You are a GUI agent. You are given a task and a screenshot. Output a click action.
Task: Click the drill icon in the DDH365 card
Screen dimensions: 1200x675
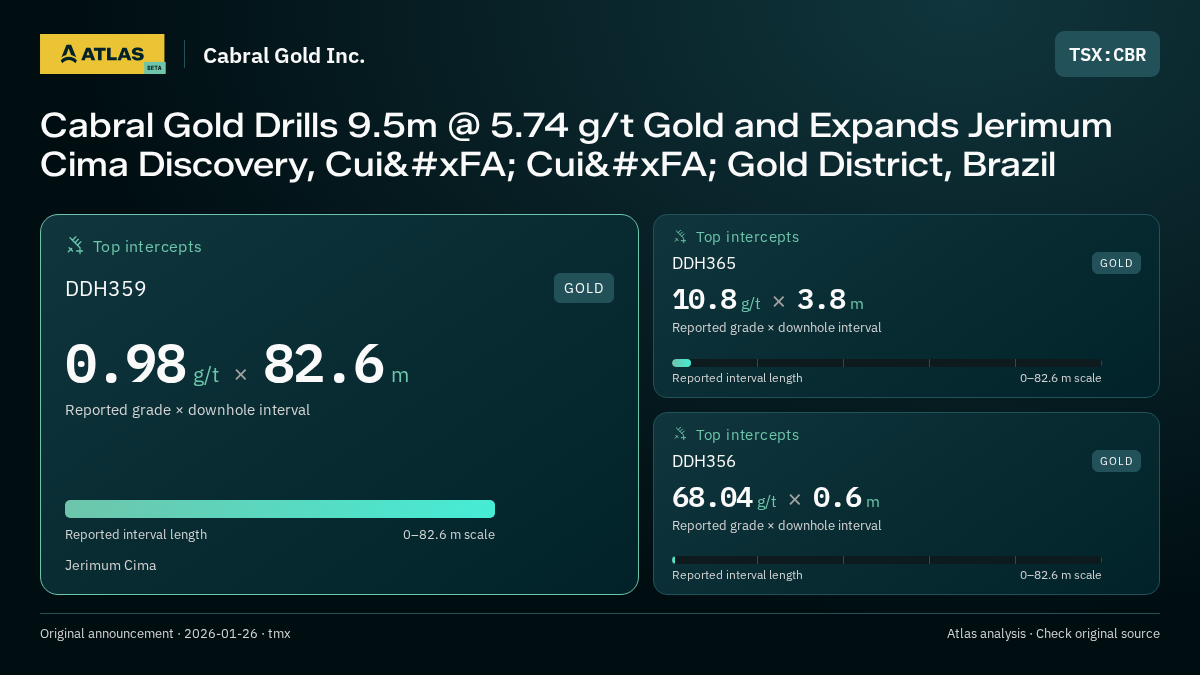(x=680, y=236)
